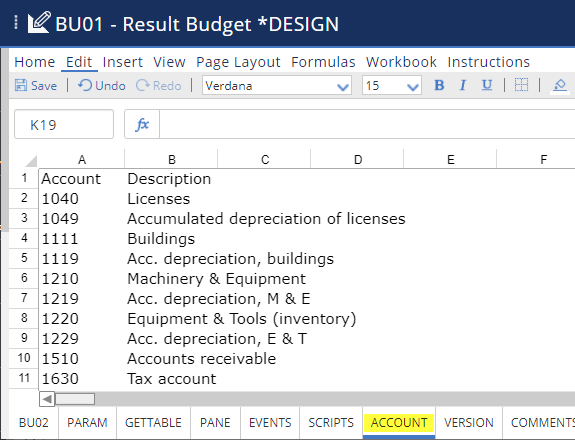
Task: Expand the font size 15 dropdown
Action: click(413, 87)
